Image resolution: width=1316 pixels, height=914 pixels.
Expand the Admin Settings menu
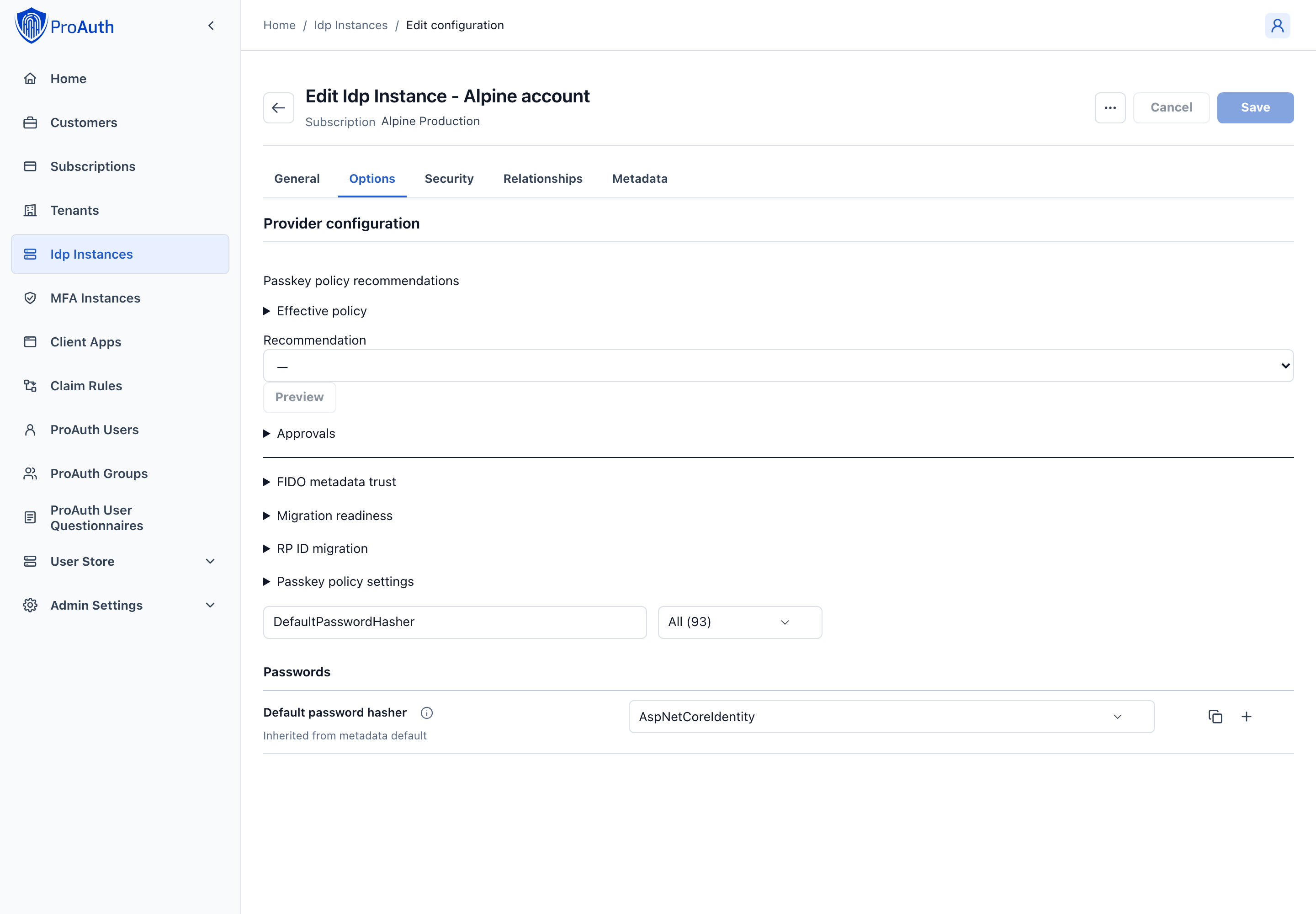pyautogui.click(x=120, y=606)
